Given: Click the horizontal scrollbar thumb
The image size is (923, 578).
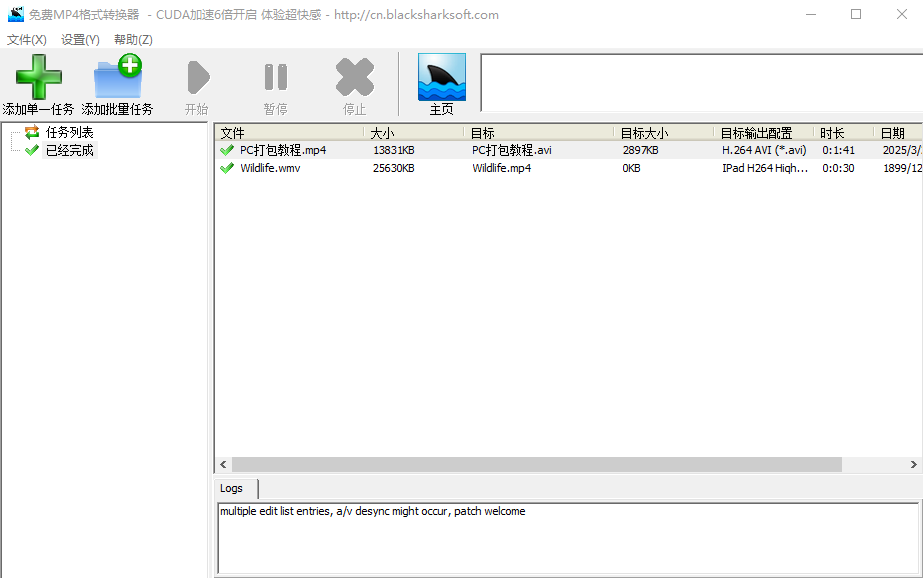Looking at the screenshot, I should point(537,464).
